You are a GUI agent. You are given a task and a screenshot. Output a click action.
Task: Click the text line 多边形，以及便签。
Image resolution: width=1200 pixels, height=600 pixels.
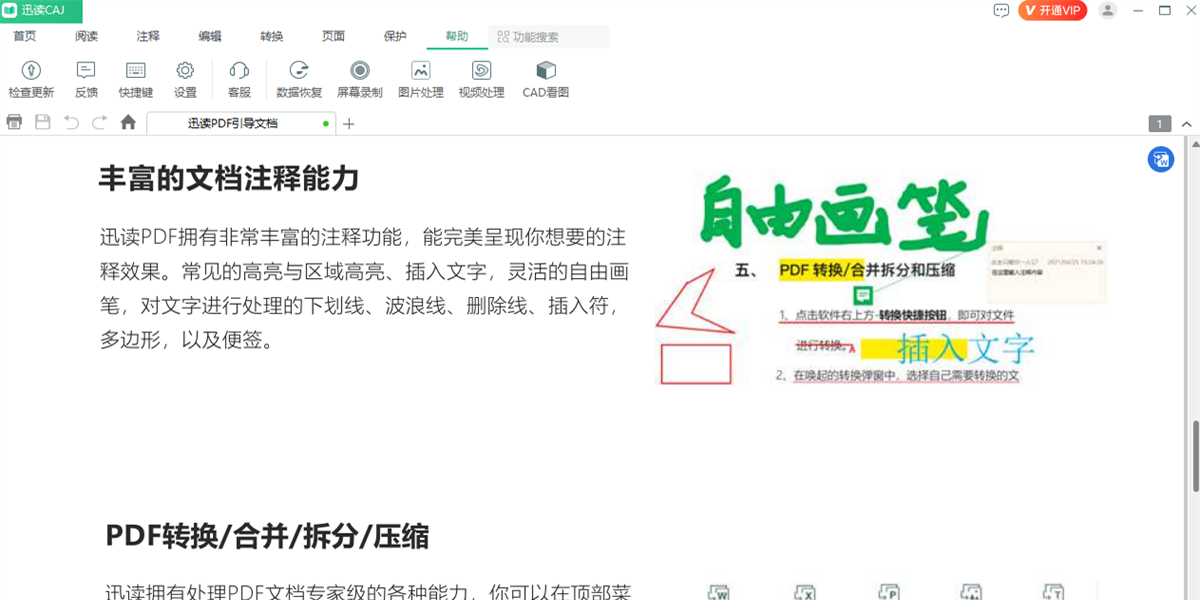tap(186, 340)
